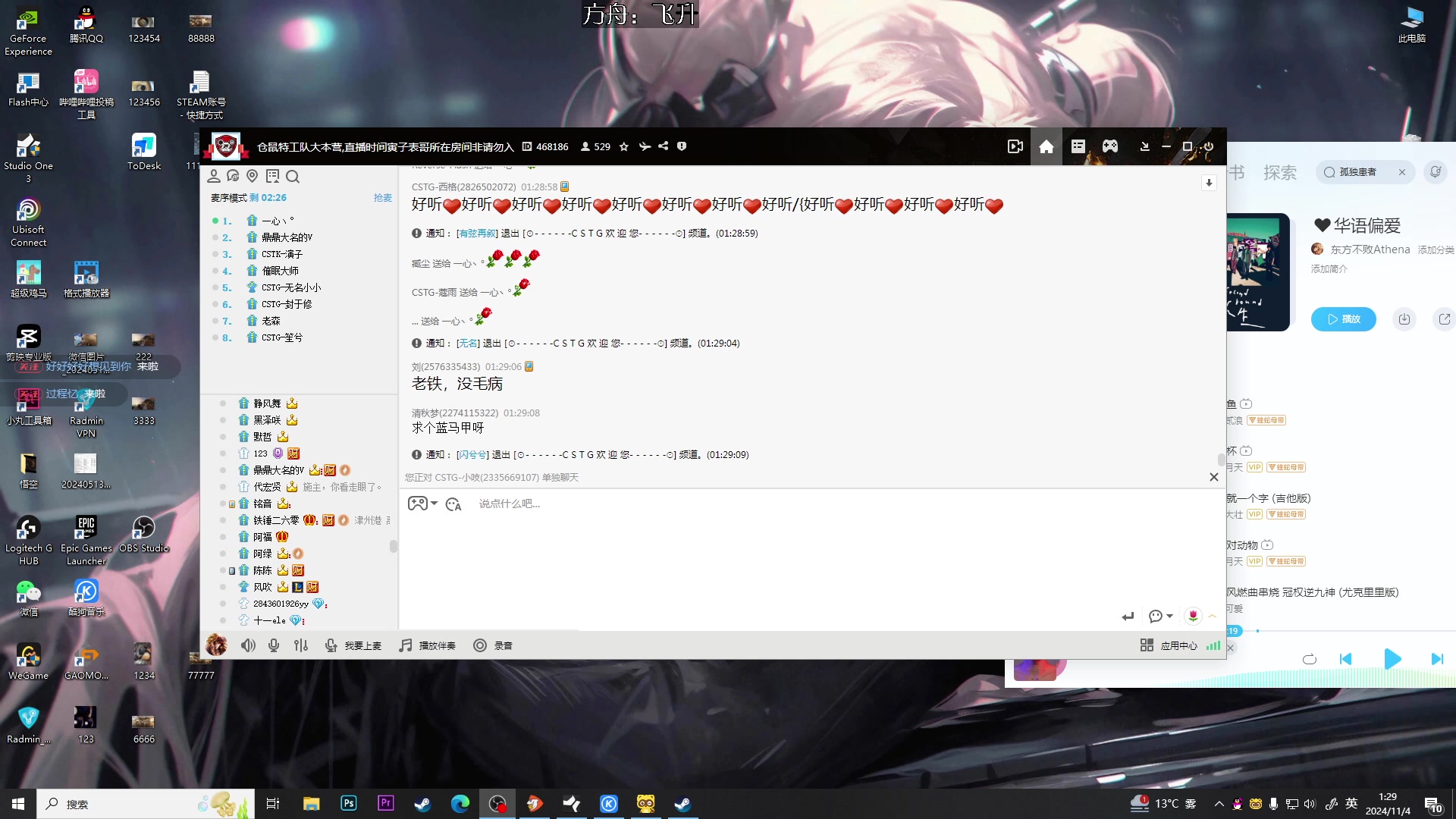
Task: Open the channel video/live icon
Action: click(x=1015, y=146)
